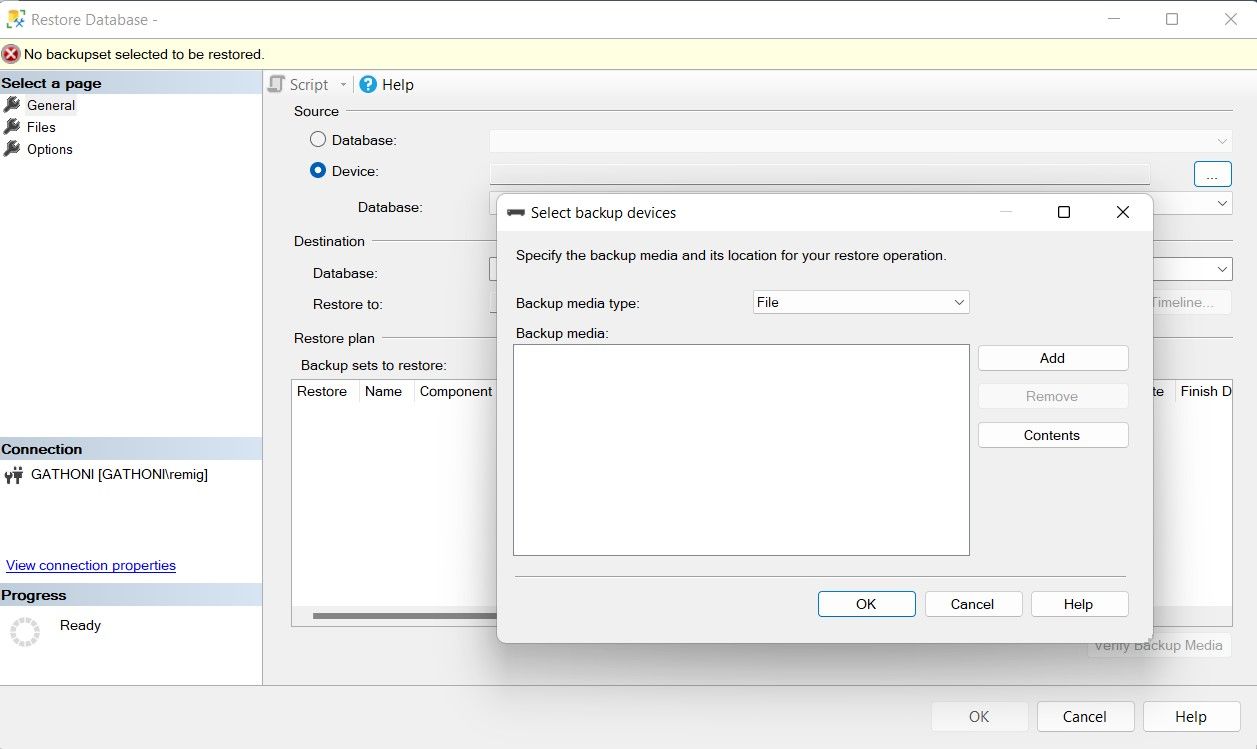Screen dimensions: 1257x749
Task: Click the Restore Database window title icon
Action: coord(16,19)
